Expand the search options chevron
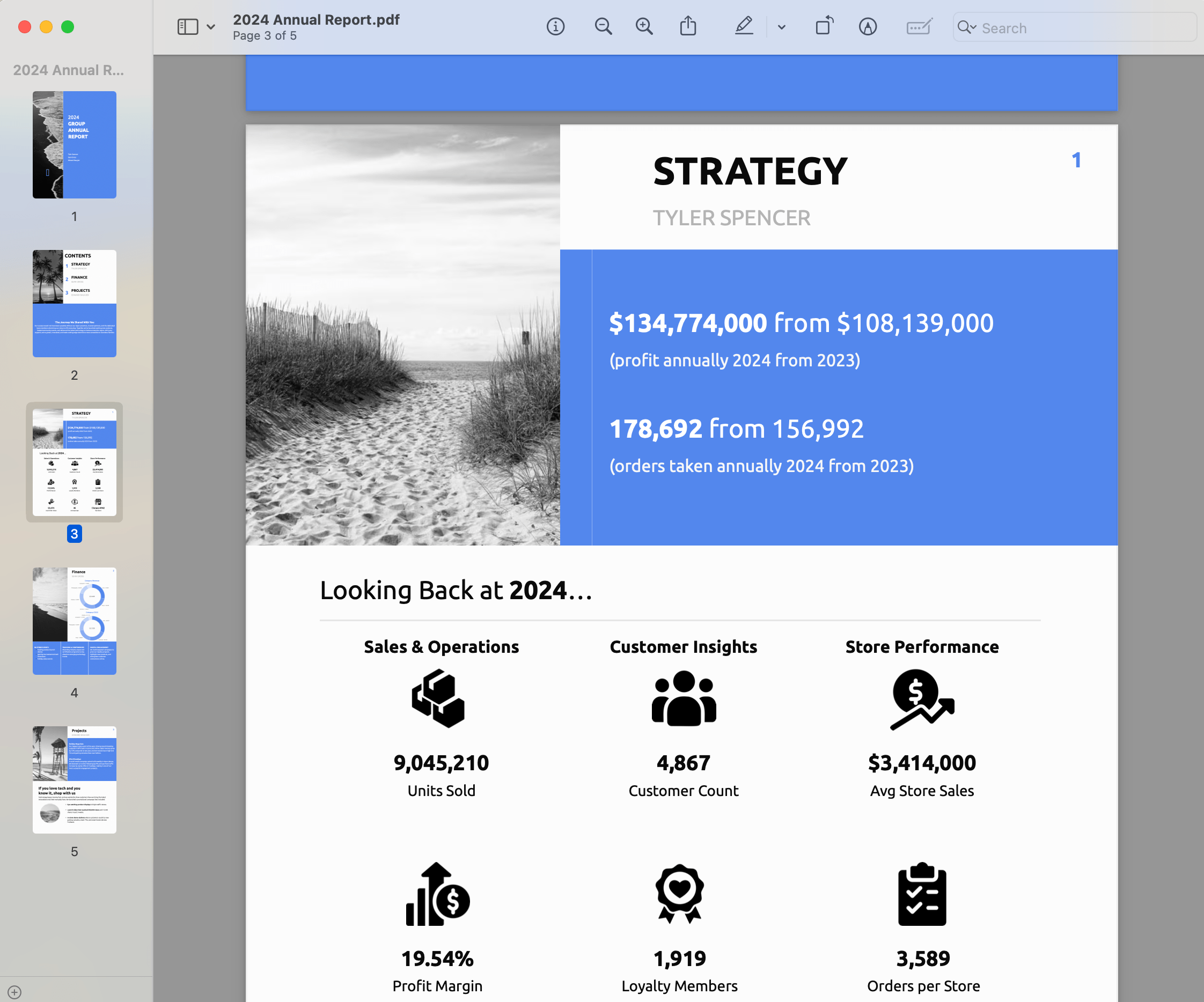The height and width of the screenshot is (1002, 1204). click(x=973, y=27)
